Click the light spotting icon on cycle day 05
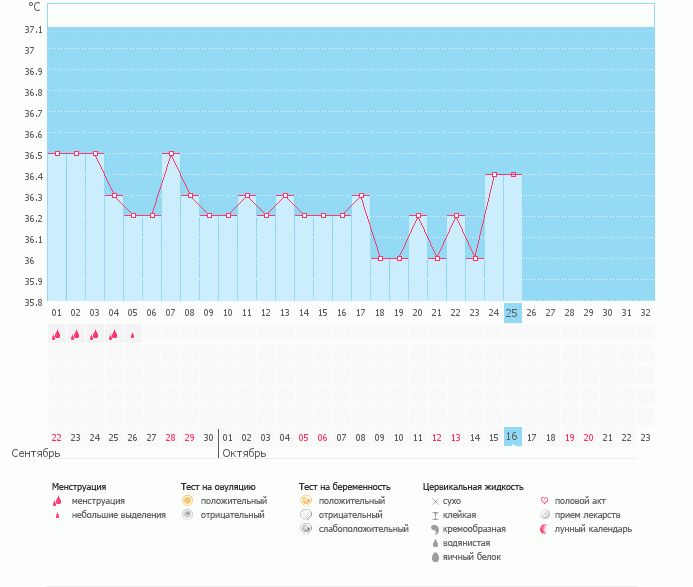This screenshot has height=587, width=693. point(132,336)
